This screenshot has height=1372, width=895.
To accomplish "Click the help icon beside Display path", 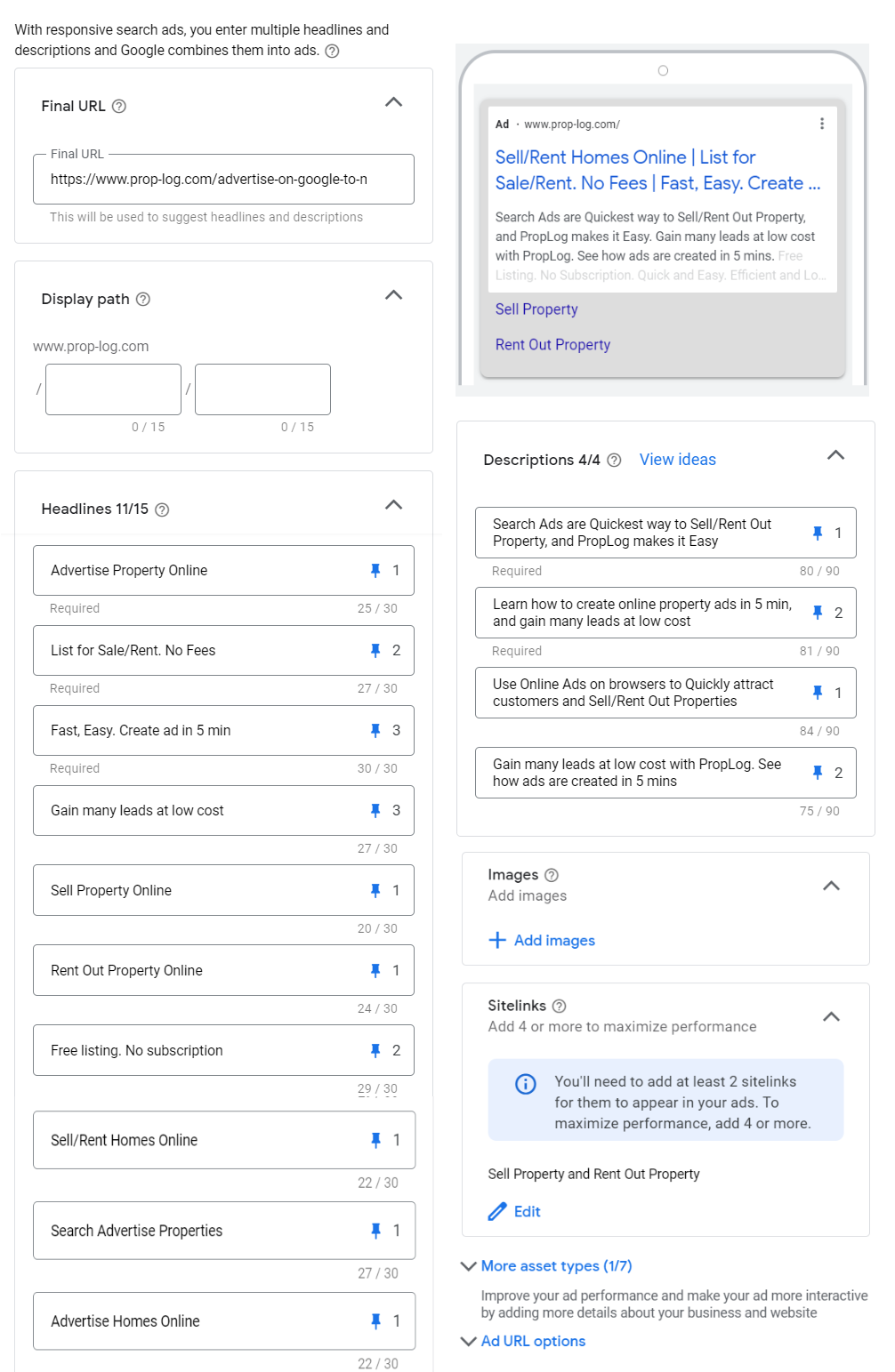I will (x=143, y=299).
